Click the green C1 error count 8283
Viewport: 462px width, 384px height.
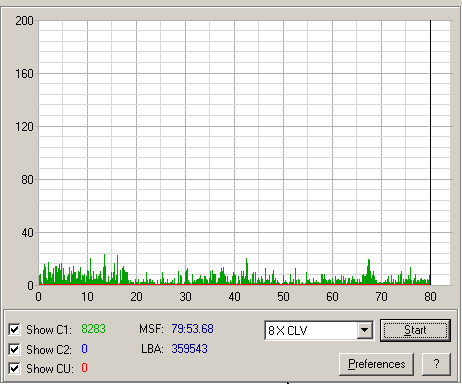pos(93,329)
